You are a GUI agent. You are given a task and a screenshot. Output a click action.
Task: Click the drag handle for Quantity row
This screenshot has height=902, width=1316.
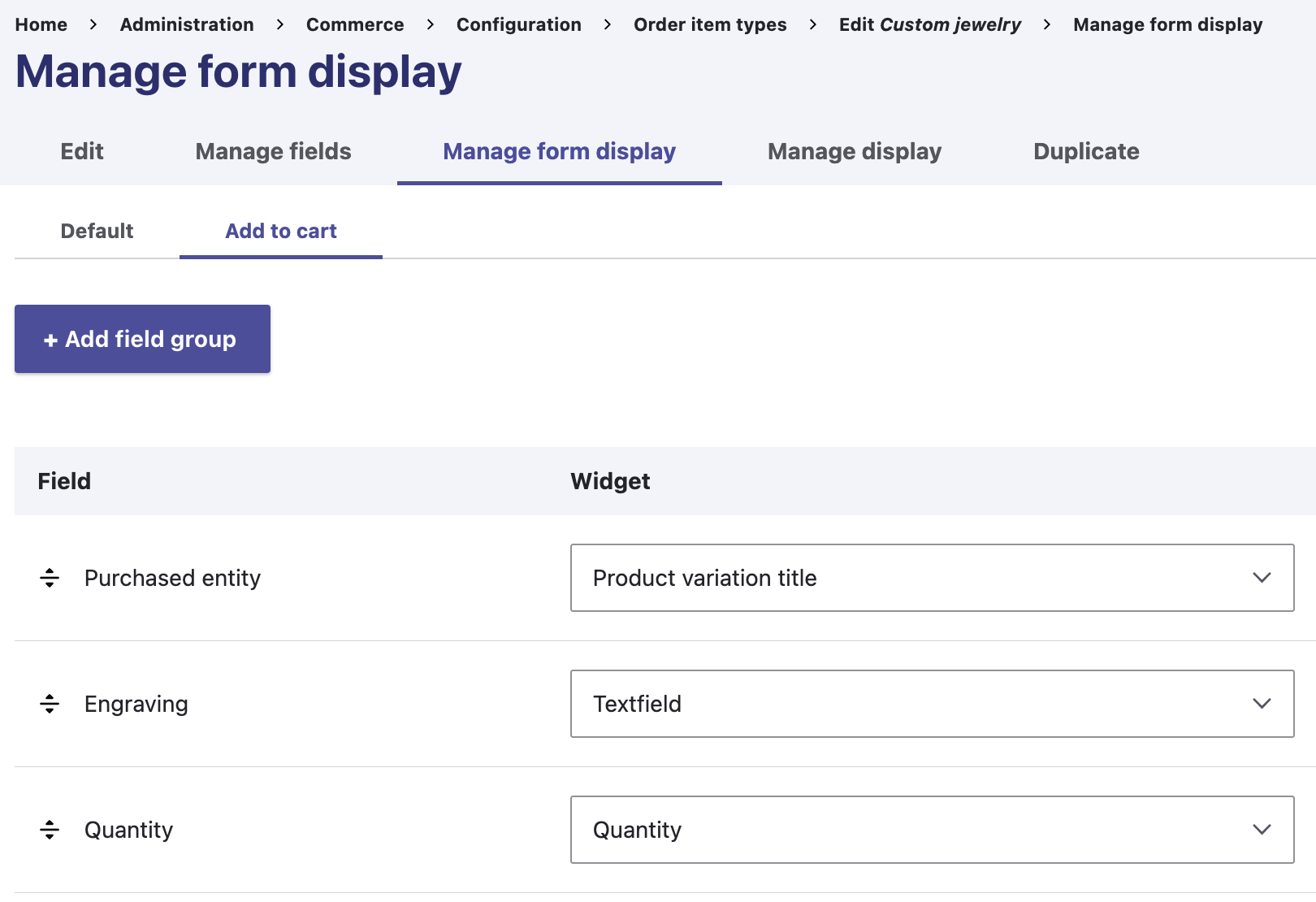click(50, 830)
